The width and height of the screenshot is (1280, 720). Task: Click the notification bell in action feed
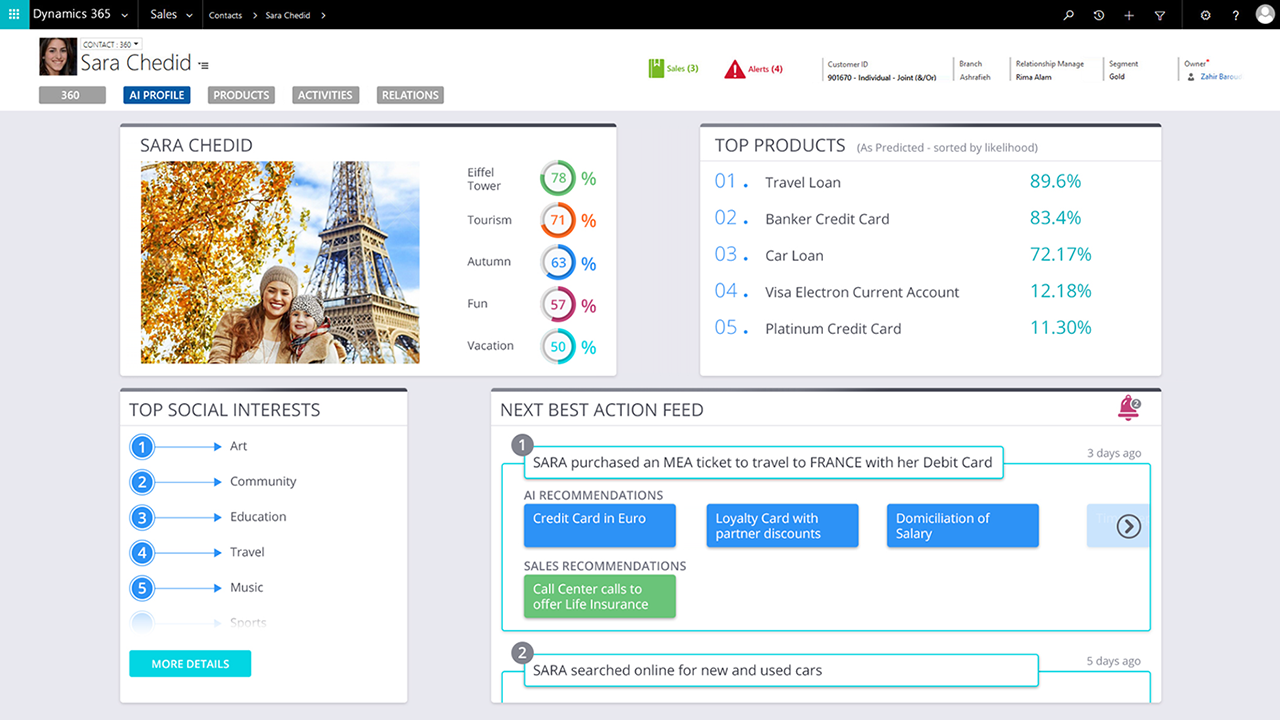pos(1128,408)
